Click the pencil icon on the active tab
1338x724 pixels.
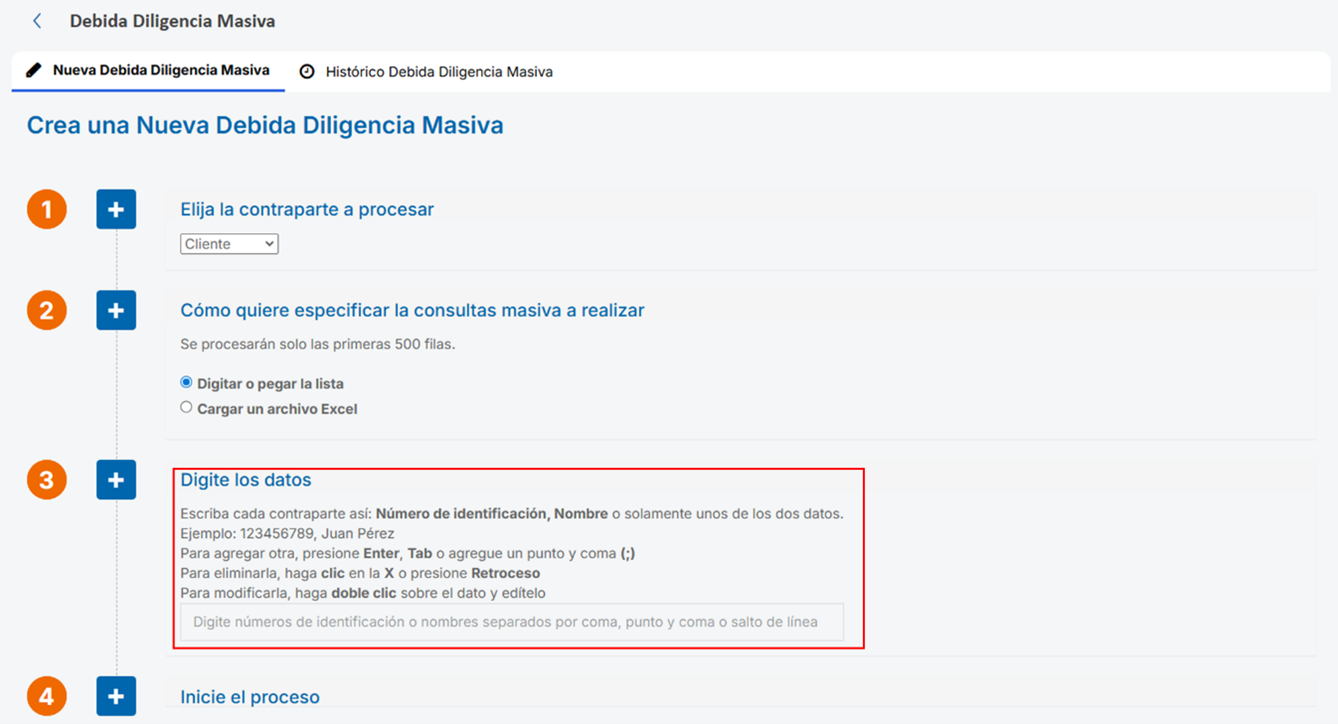pos(35,71)
